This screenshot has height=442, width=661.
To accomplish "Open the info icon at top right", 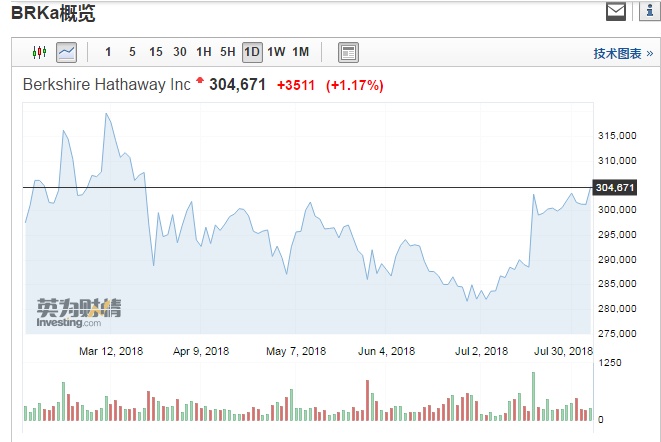I will 650,11.
